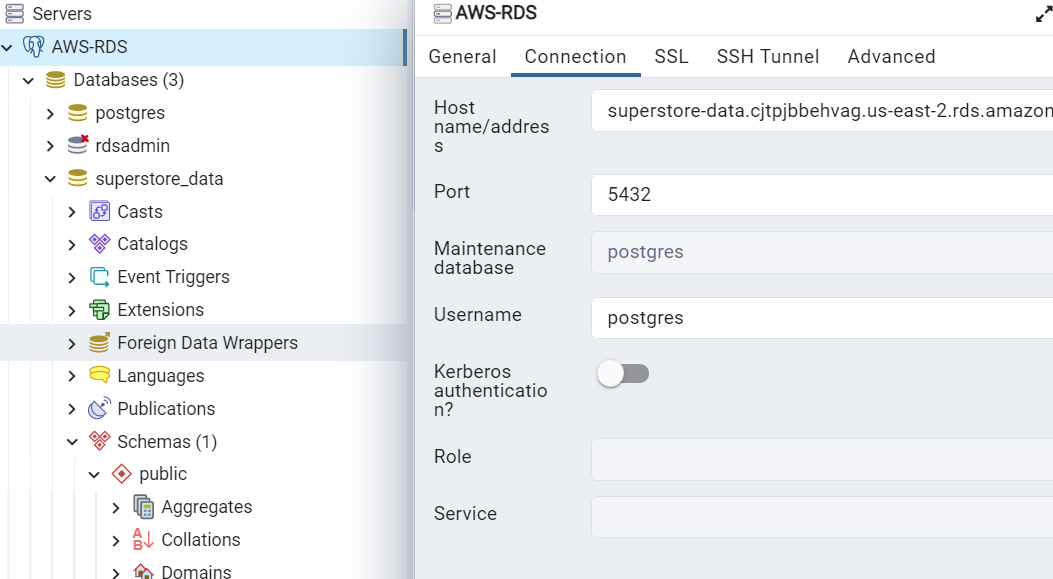Image resolution: width=1053 pixels, height=579 pixels.
Task: Expand the Foreign Data Wrappers node
Action: click(x=72, y=344)
